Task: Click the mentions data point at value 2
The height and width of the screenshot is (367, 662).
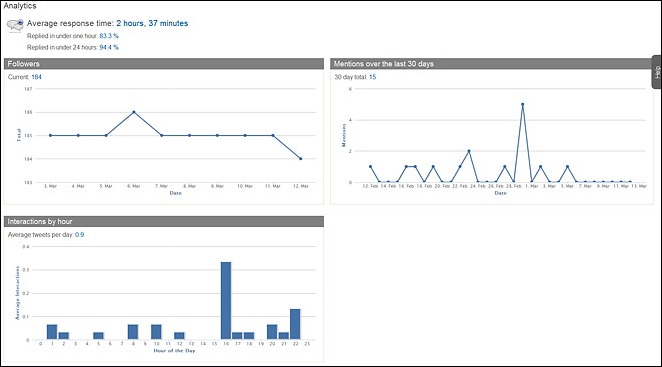Action: point(469,151)
